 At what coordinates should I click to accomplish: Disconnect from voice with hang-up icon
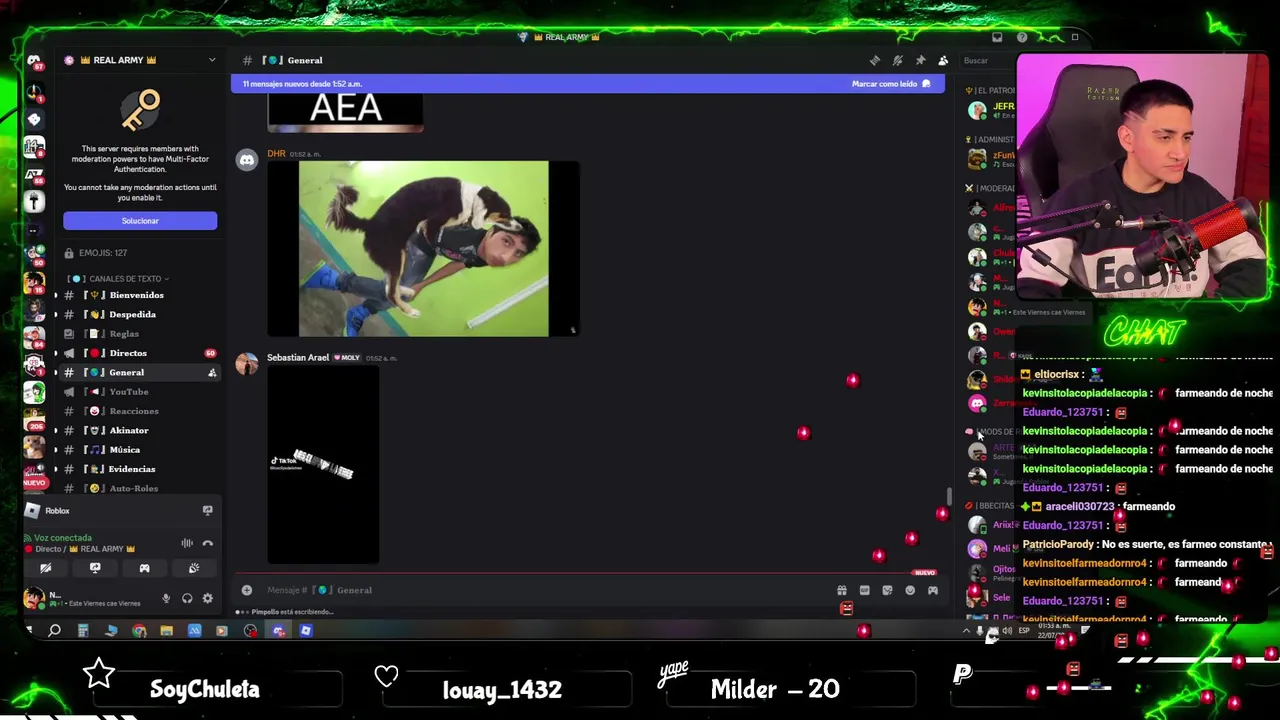tap(207, 543)
